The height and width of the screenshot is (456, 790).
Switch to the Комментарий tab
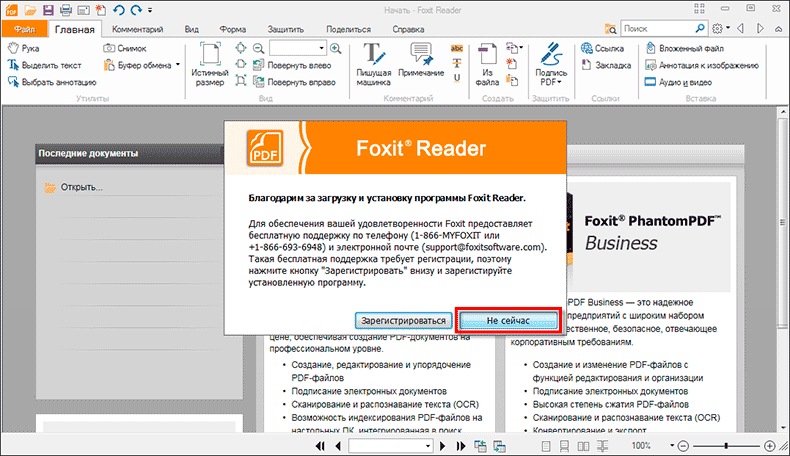coord(138,29)
